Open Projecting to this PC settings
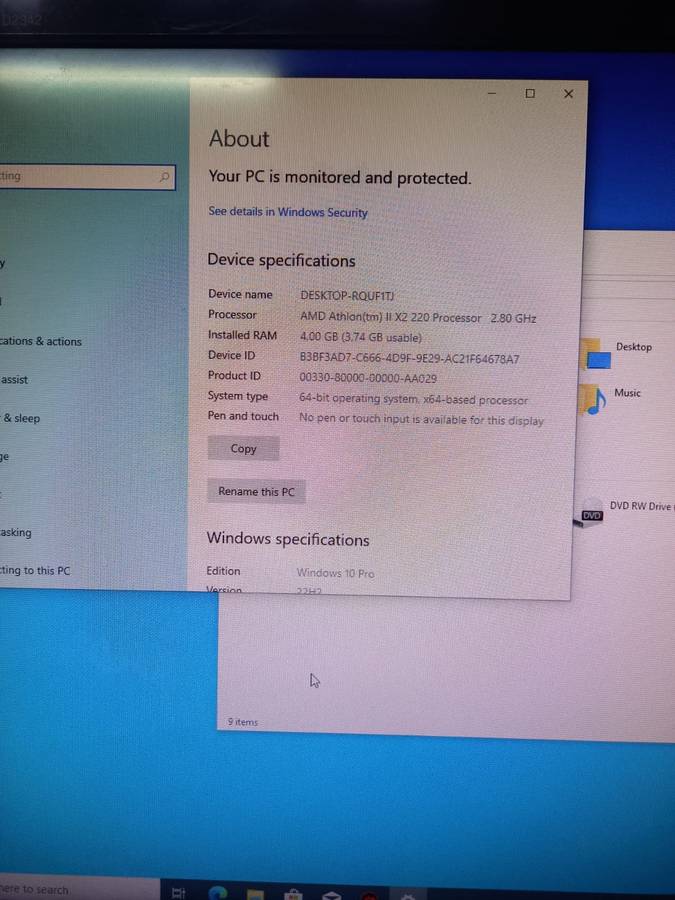The image size is (675, 900). pyautogui.click(x=35, y=571)
